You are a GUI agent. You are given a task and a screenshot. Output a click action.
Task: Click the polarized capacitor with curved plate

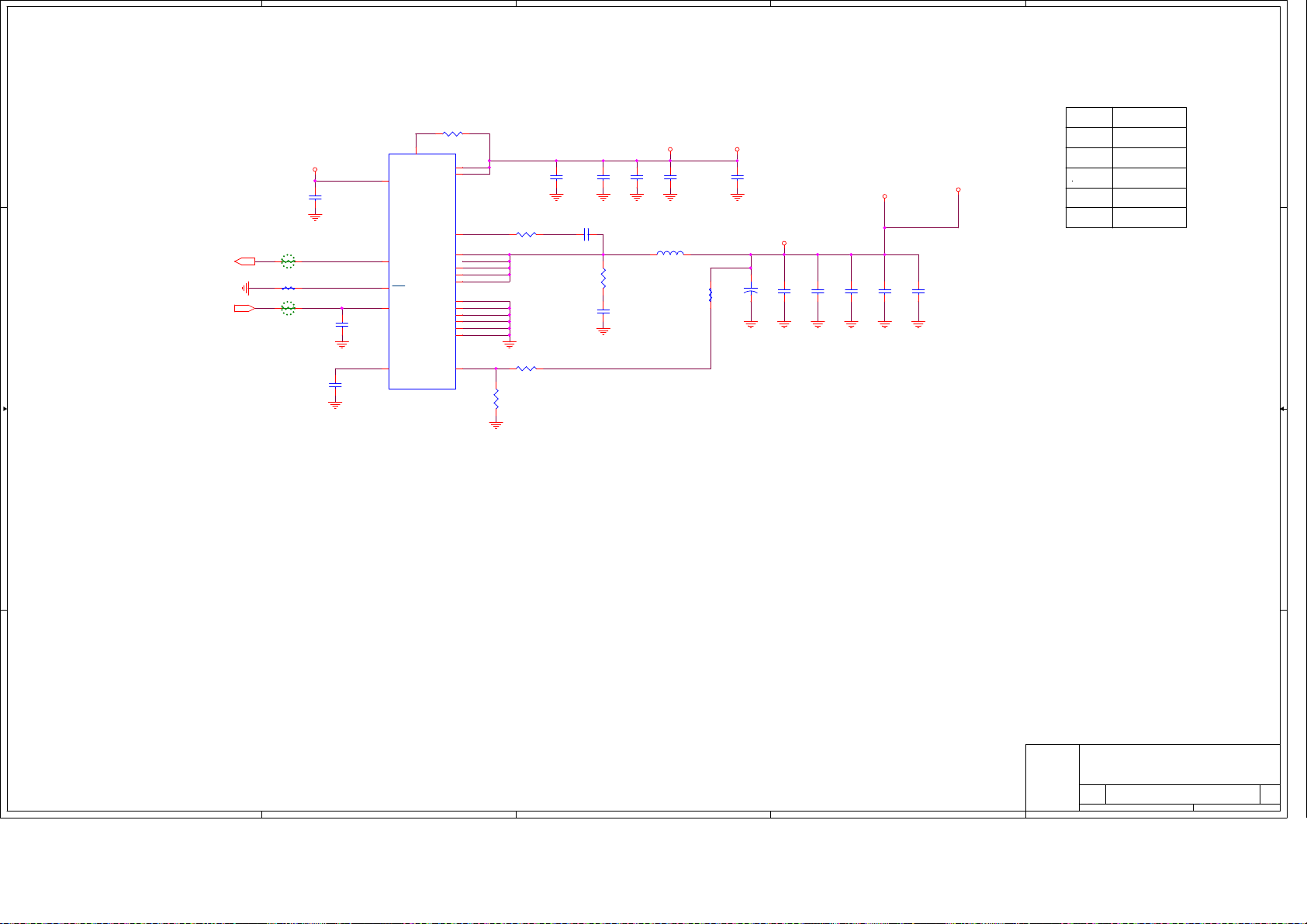pos(751,291)
